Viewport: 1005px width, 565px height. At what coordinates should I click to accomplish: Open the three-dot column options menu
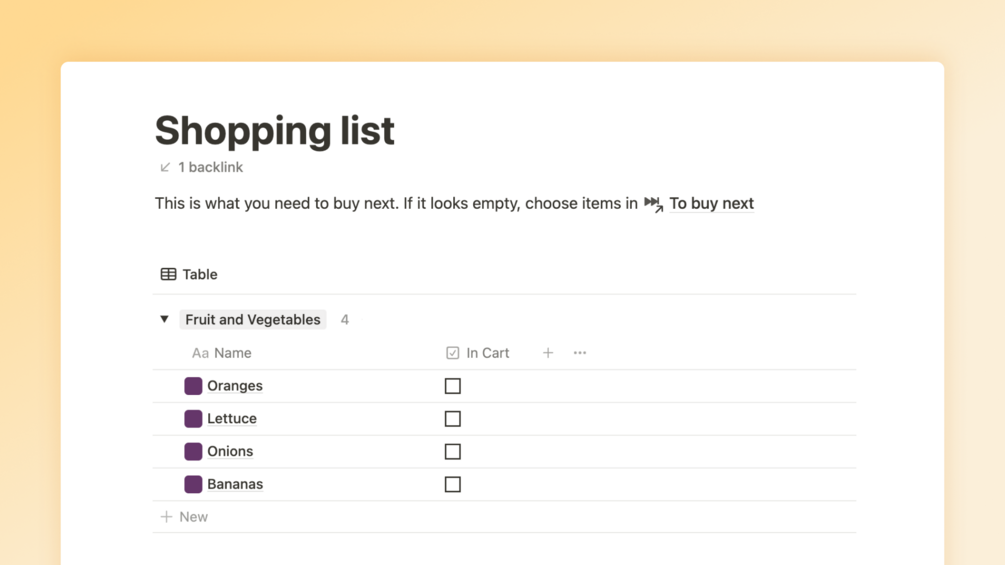580,353
